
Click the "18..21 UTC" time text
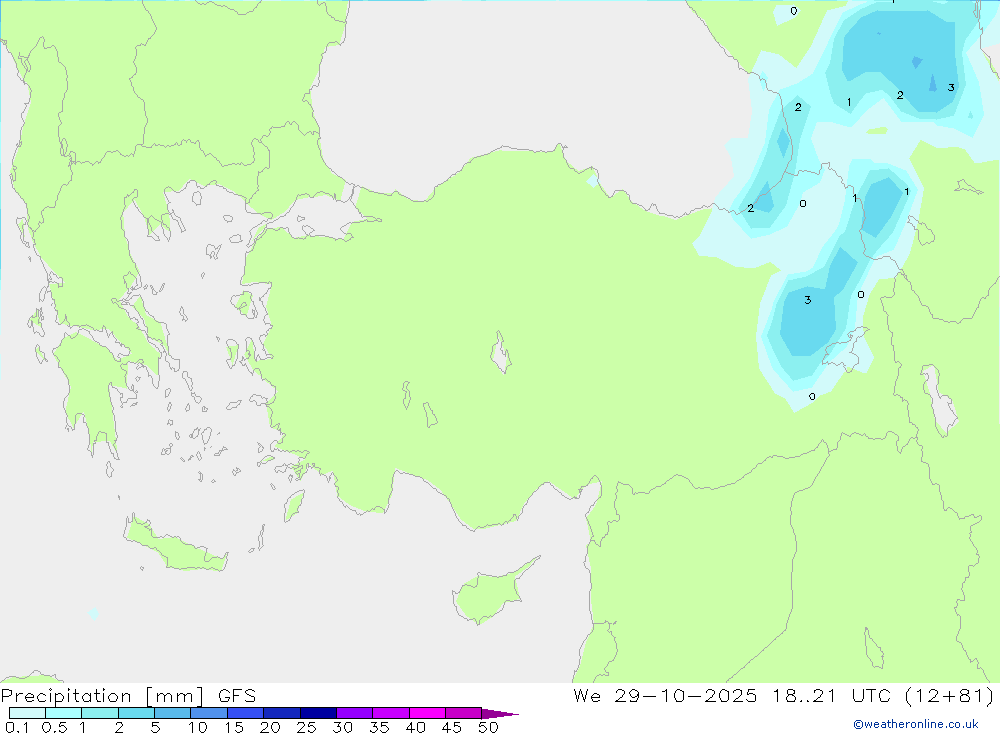(831, 696)
